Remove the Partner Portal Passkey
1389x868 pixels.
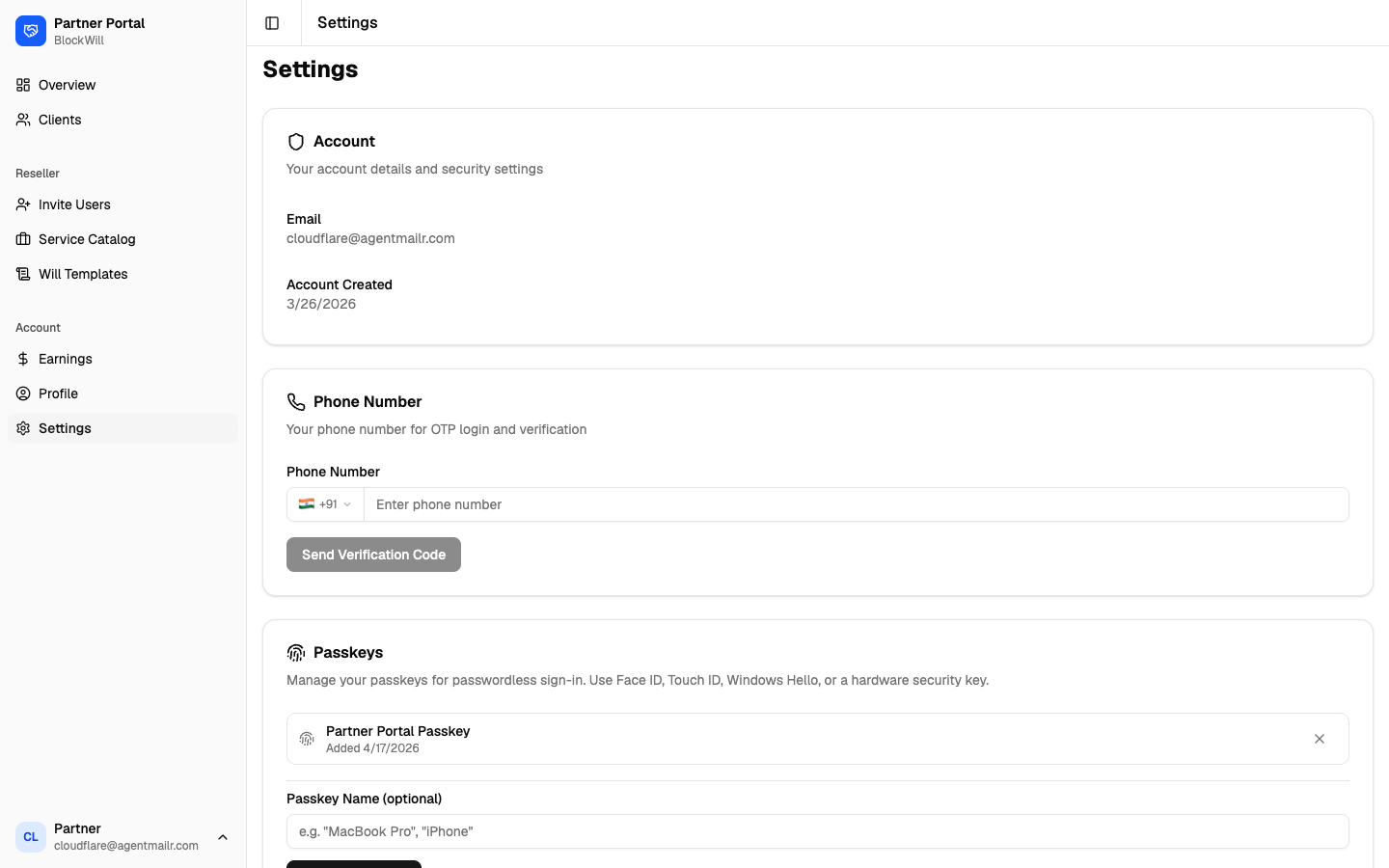tap(1320, 739)
